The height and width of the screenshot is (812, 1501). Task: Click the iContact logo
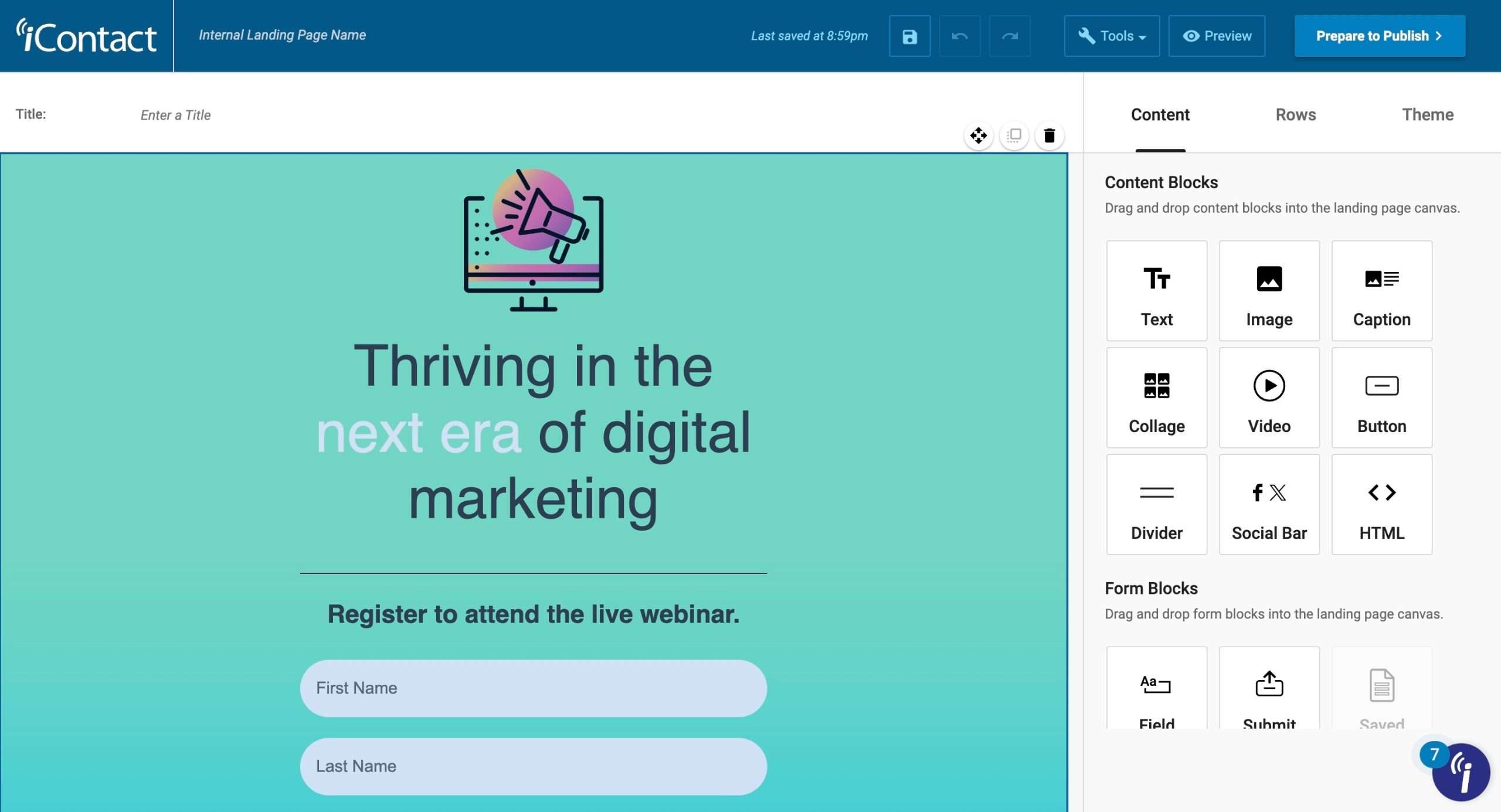click(86, 36)
